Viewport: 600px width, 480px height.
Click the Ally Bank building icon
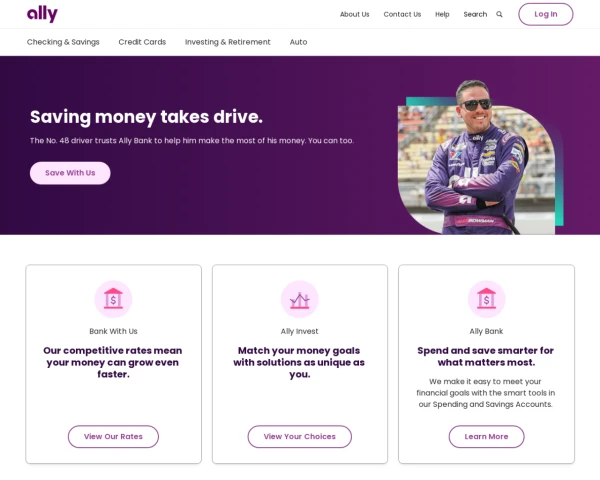click(x=486, y=299)
